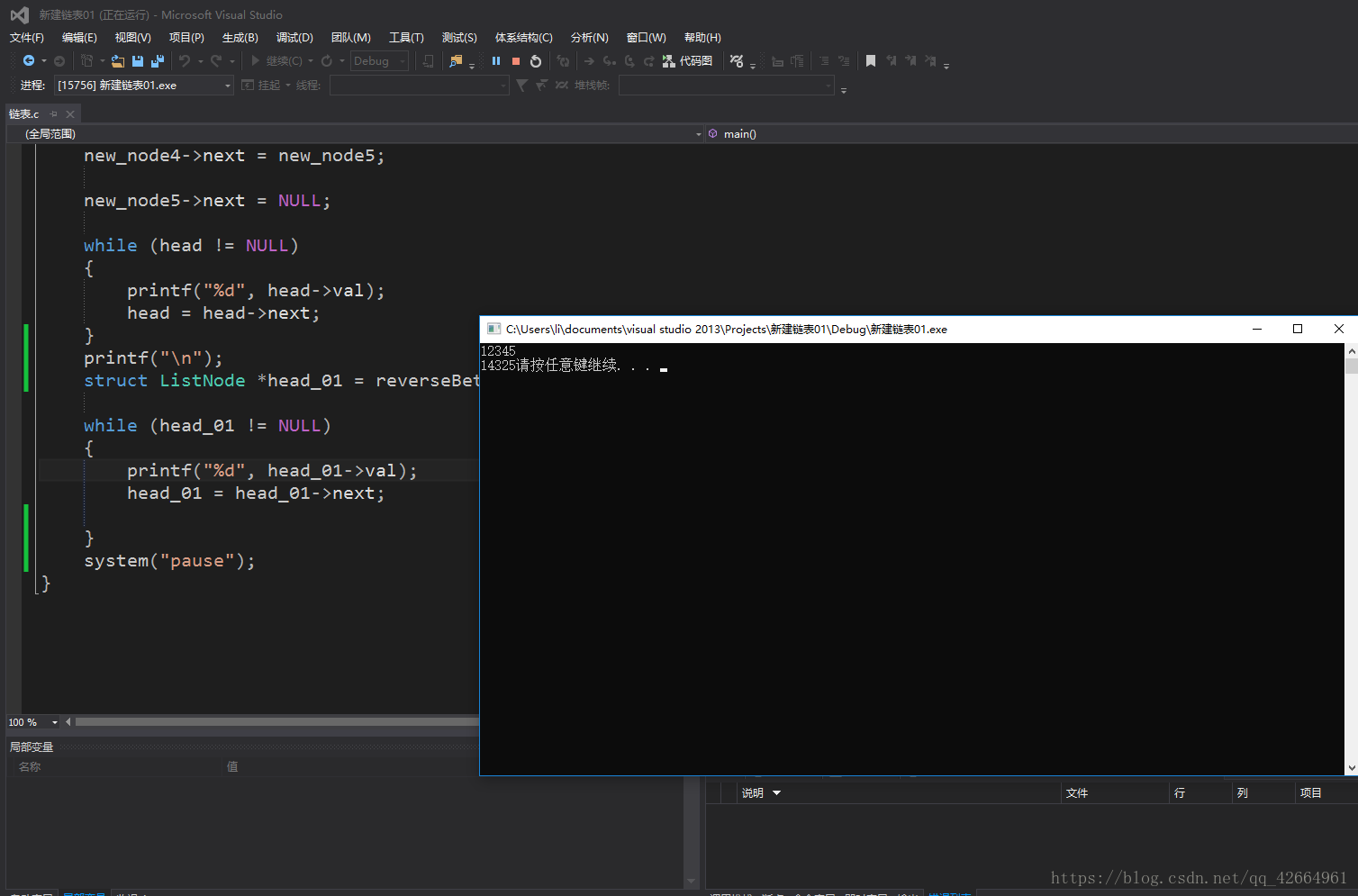Open the 视图(V) menu

point(132,37)
